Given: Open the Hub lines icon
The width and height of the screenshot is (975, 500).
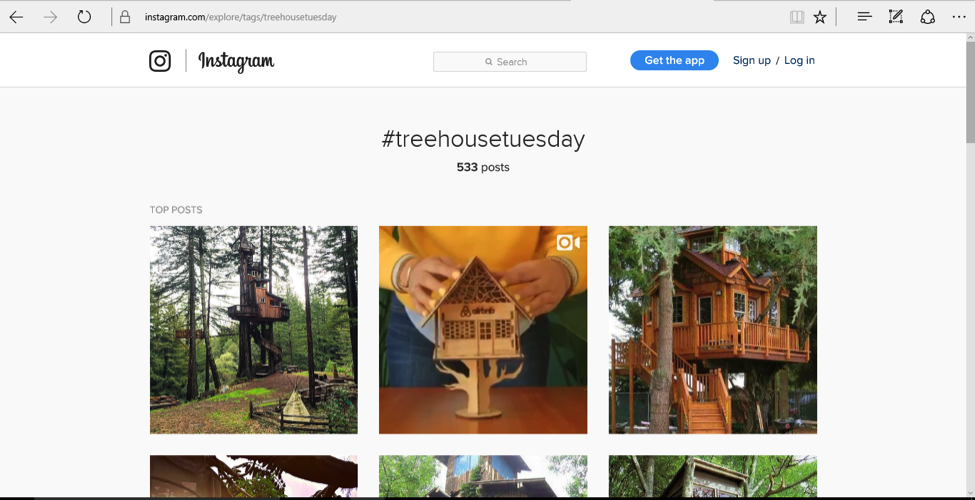Looking at the screenshot, I should [864, 17].
